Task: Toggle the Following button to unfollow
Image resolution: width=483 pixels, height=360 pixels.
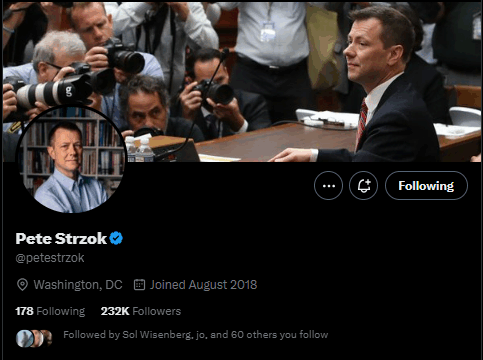Action: pos(426,186)
